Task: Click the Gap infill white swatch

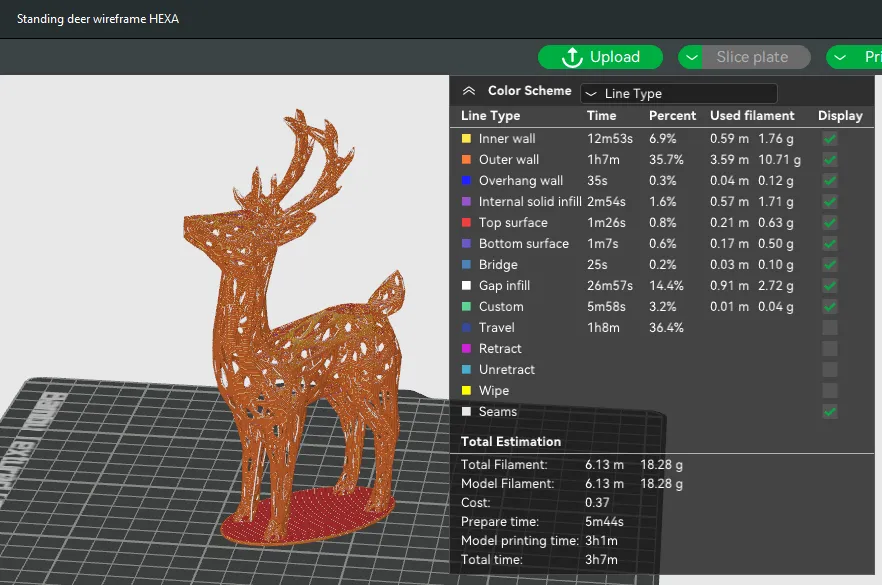Action: click(466, 286)
